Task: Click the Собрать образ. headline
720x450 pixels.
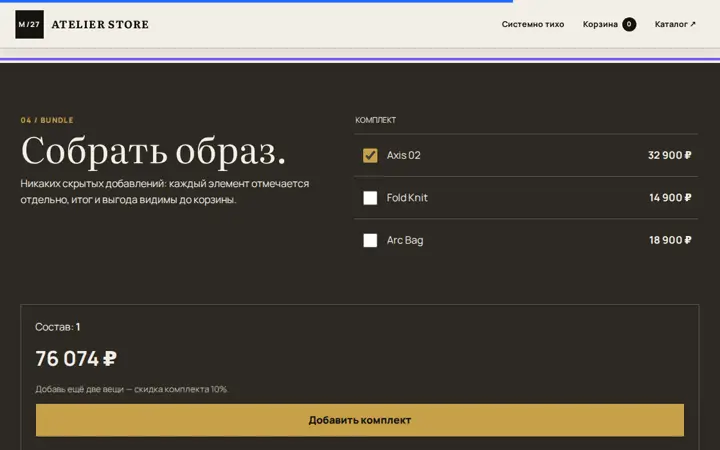Action: 153,152
